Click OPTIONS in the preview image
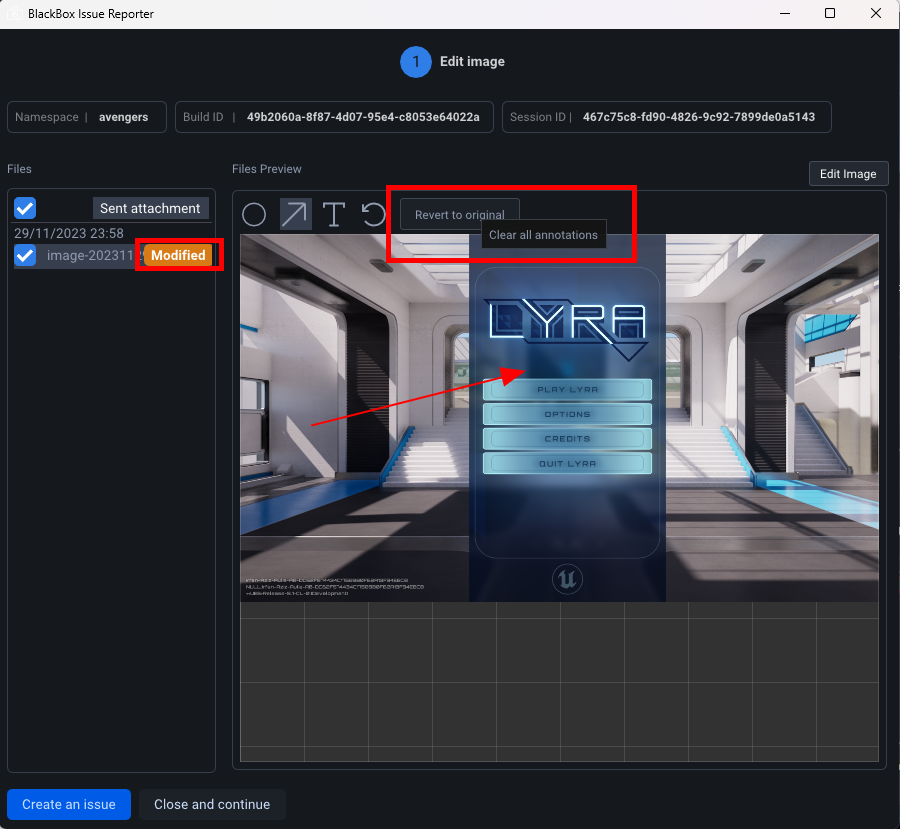Viewport: 900px width, 829px height. point(567,414)
